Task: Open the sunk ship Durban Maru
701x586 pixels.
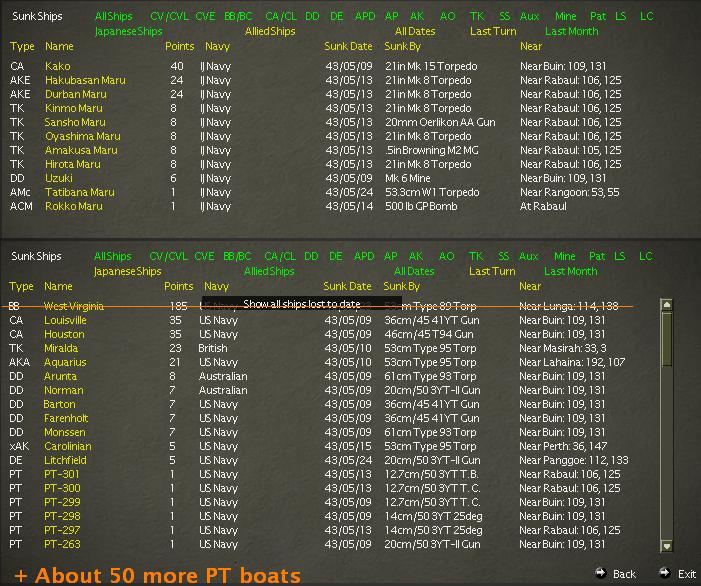Action: click(x=76, y=94)
